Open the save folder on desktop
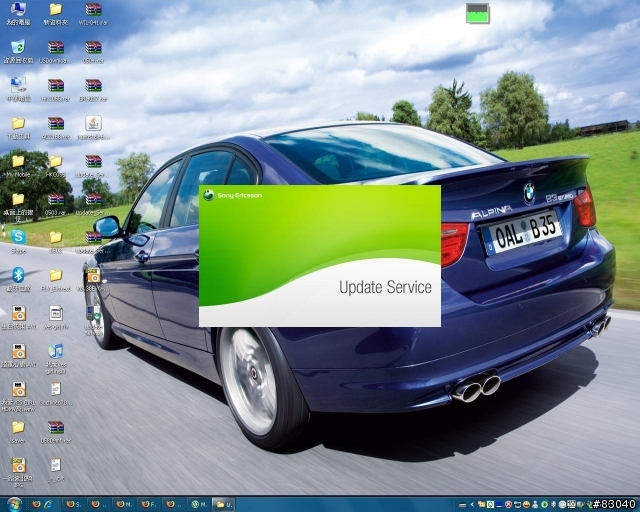Viewport: 640px width, 512px height. coord(18,432)
